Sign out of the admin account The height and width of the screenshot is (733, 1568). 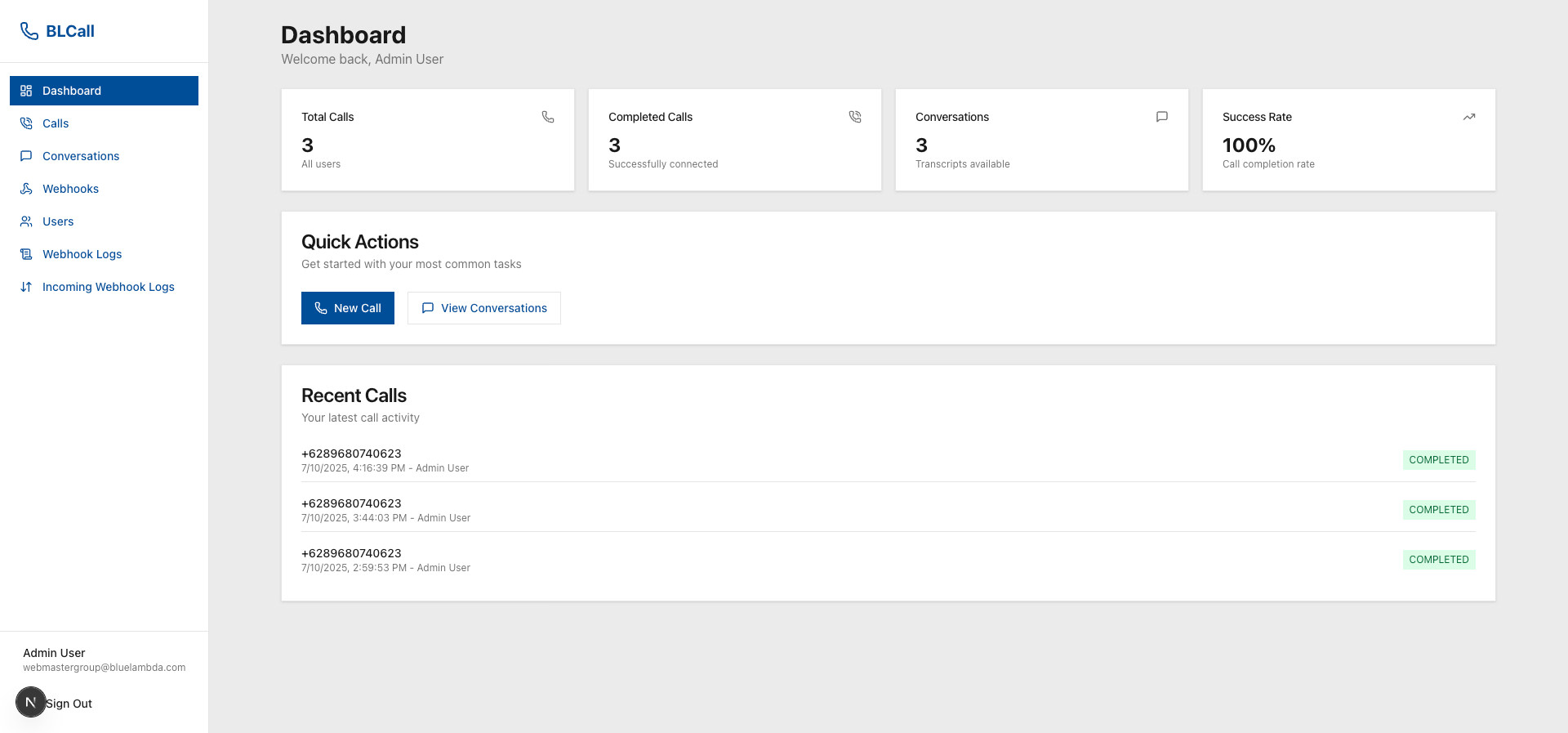click(x=69, y=704)
